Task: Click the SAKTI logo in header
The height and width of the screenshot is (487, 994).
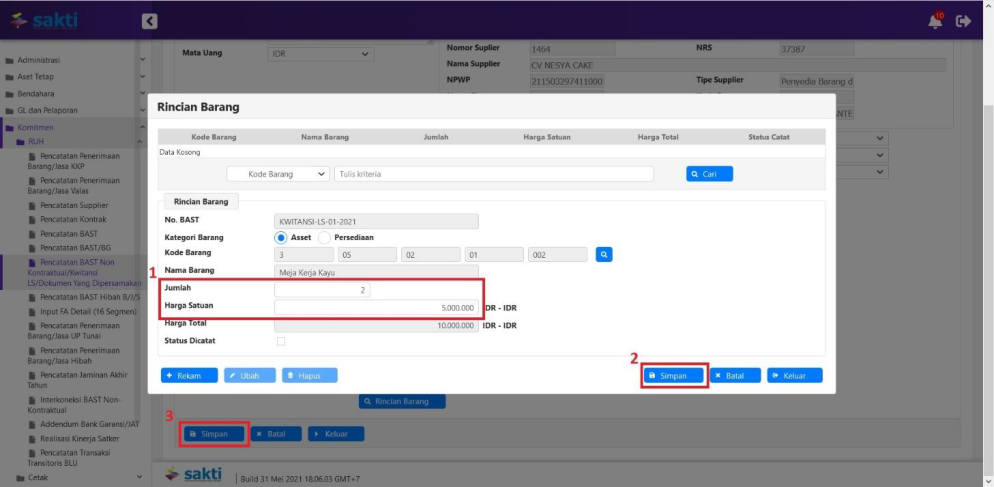Action: [x=44, y=20]
